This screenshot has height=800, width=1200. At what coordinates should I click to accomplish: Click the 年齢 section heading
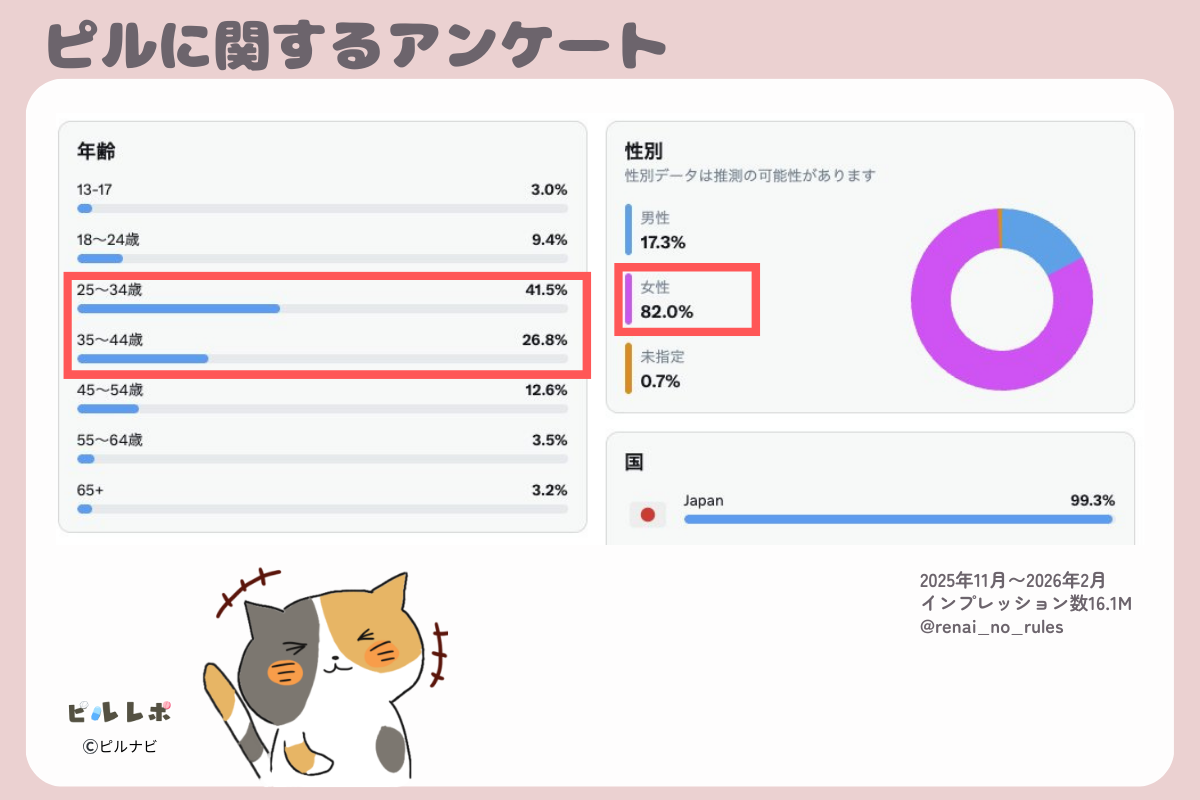coord(96,151)
